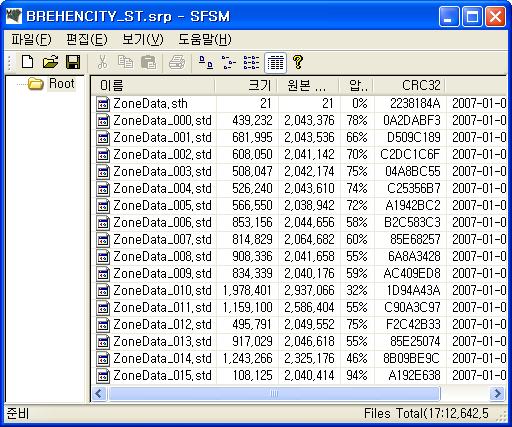Click the toolbar drag gripper handle
Viewport: 512px width, 427px height.
pos(9,63)
